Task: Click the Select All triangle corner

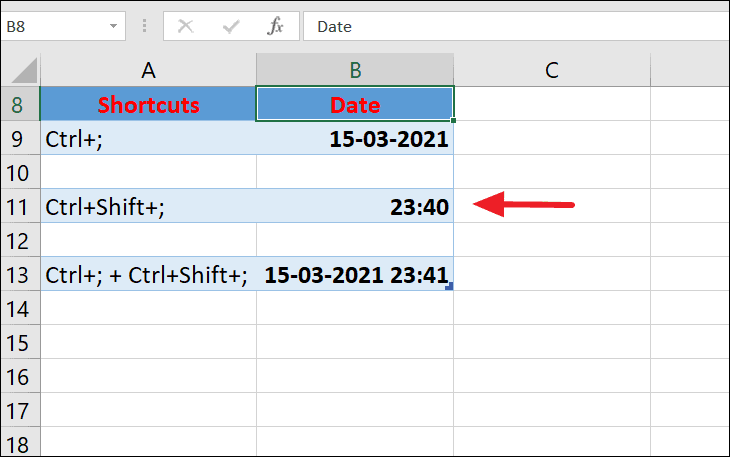Action: (x=23, y=70)
